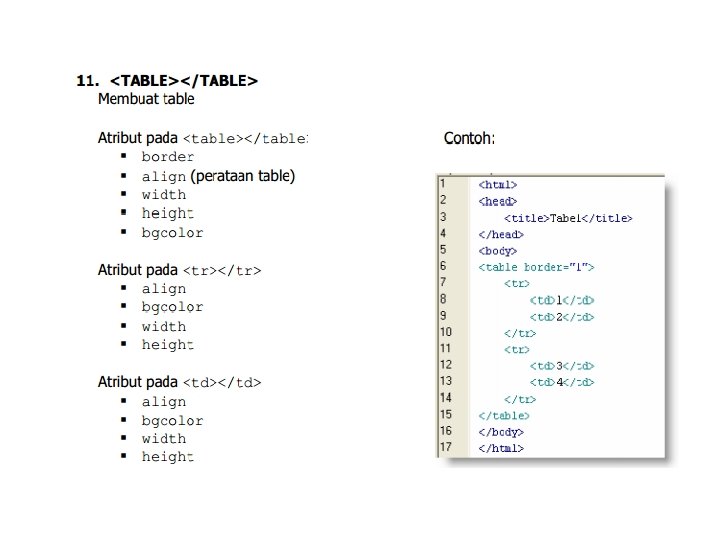Click the <title>Tabel</title> code line
The image size is (720, 540).
[568, 218]
